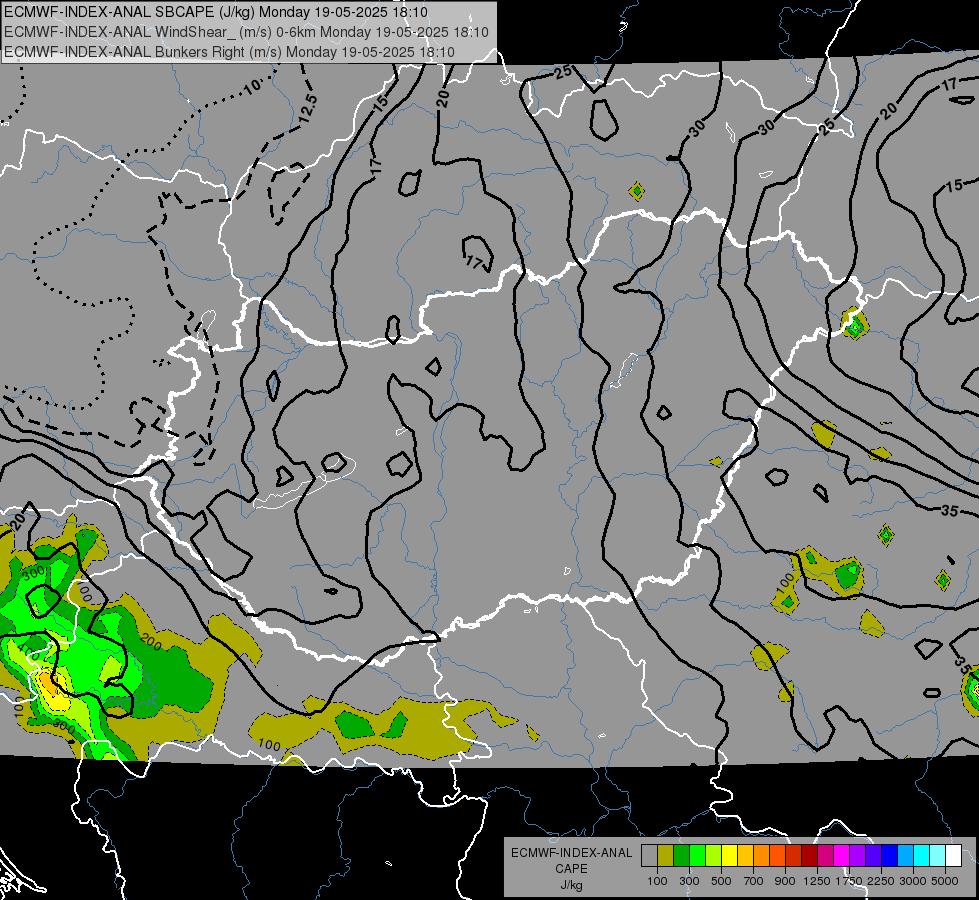Click the olive swatch above the 100 tick

pos(666,856)
